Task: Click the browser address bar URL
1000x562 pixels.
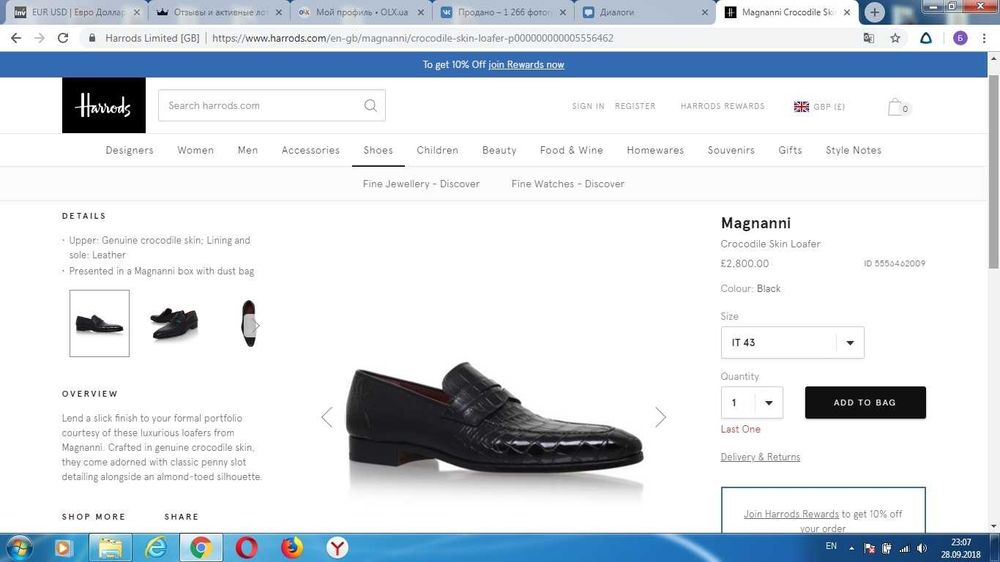Action: (413, 38)
